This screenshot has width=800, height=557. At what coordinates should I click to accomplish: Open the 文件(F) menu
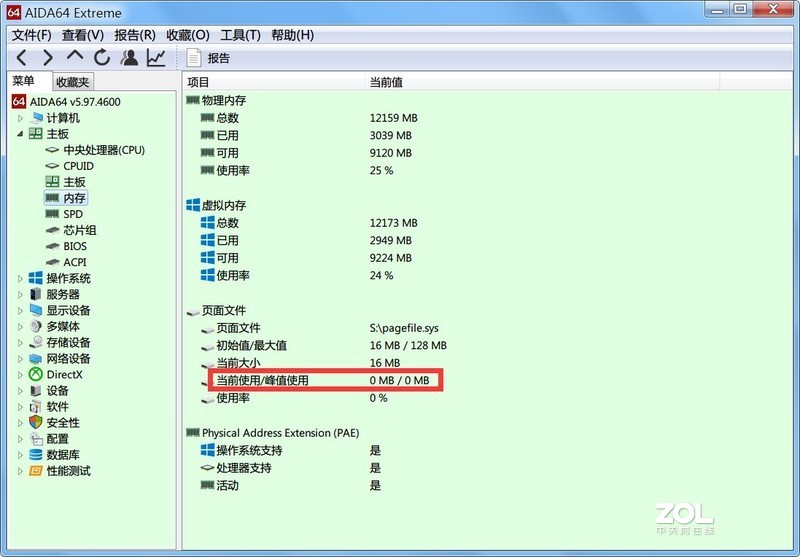[x=32, y=35]
